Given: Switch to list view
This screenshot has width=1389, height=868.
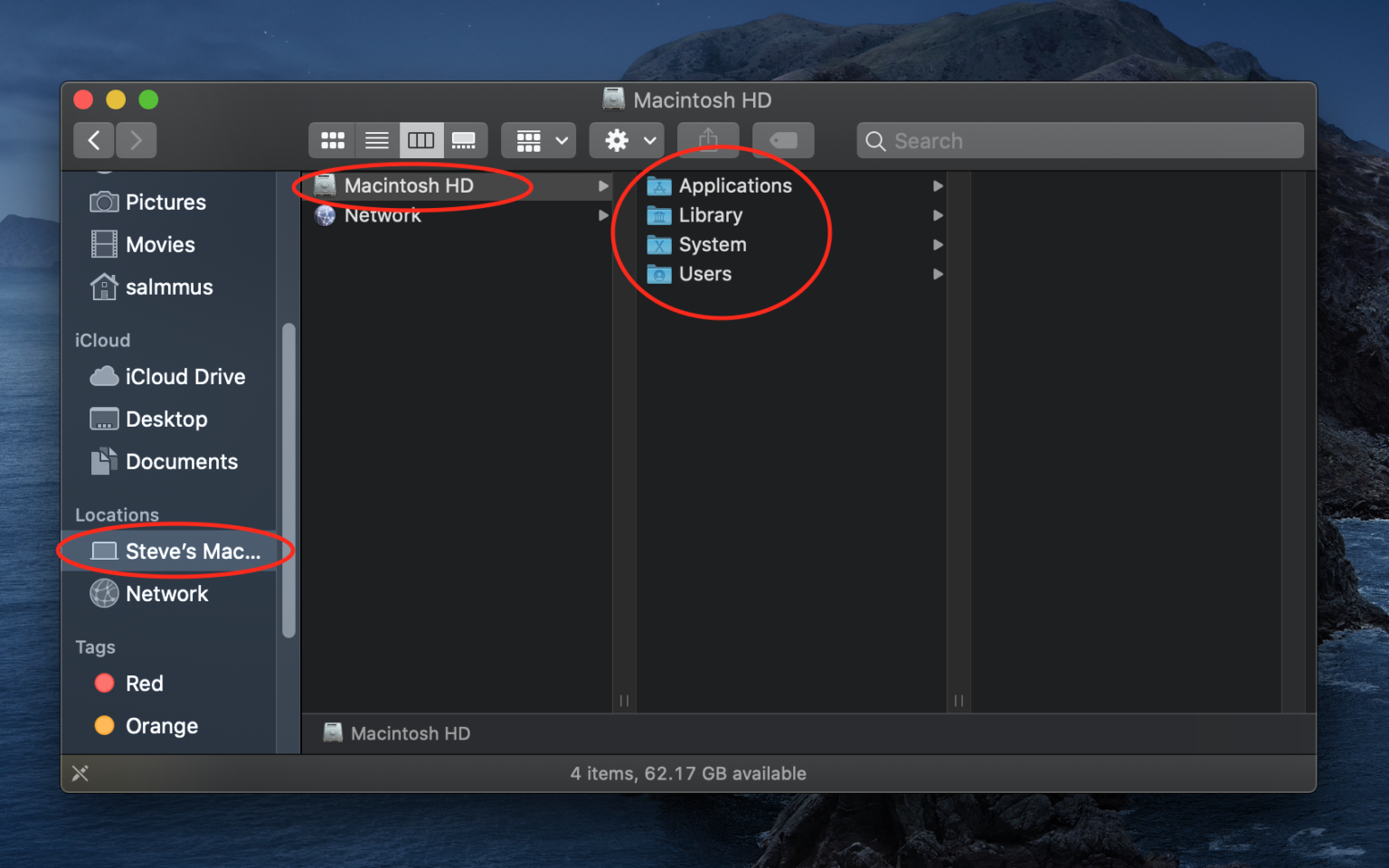Looking at the screenshot, I should coord(376,140).
